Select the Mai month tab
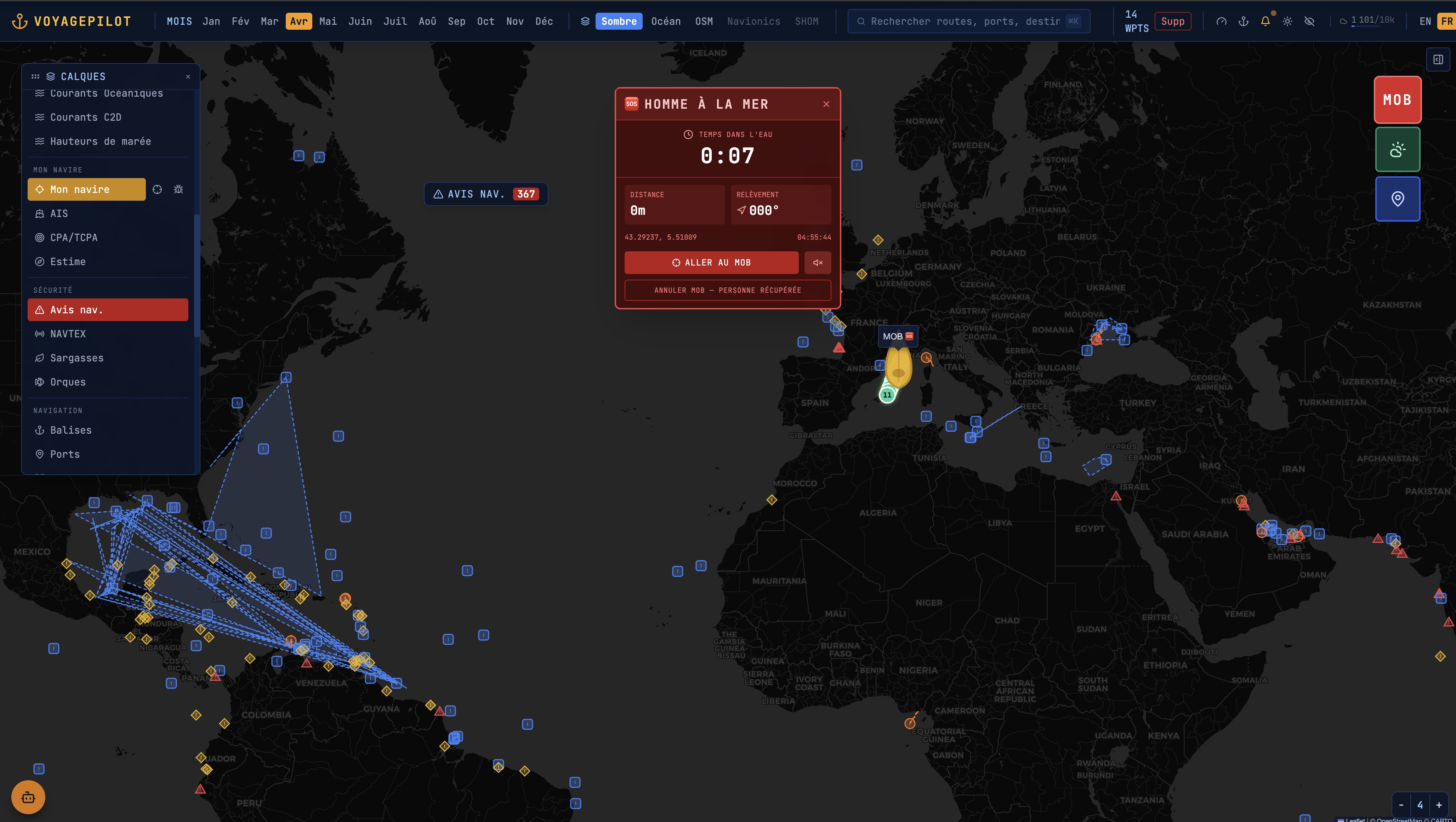 click(x=328, y=22)
